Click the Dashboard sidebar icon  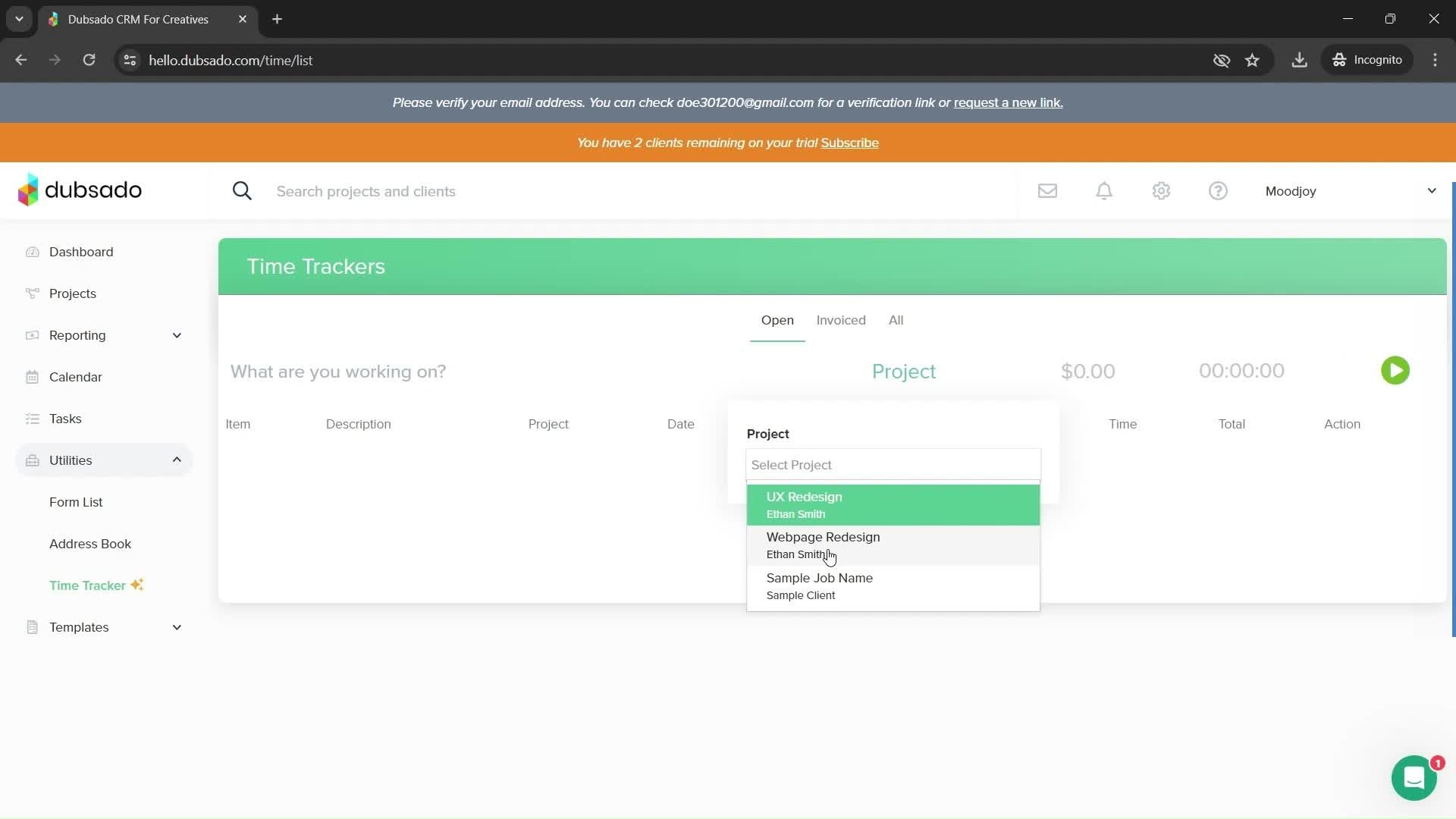click(x=32, y=252)
